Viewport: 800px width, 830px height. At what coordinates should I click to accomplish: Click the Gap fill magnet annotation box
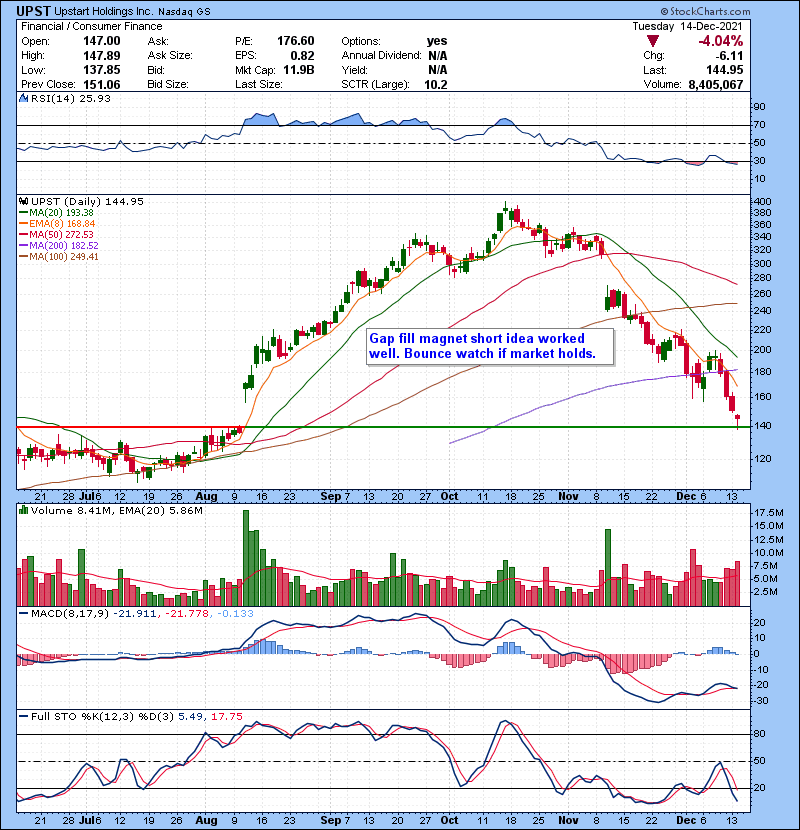pyautogui.click(x=490, y=347)
